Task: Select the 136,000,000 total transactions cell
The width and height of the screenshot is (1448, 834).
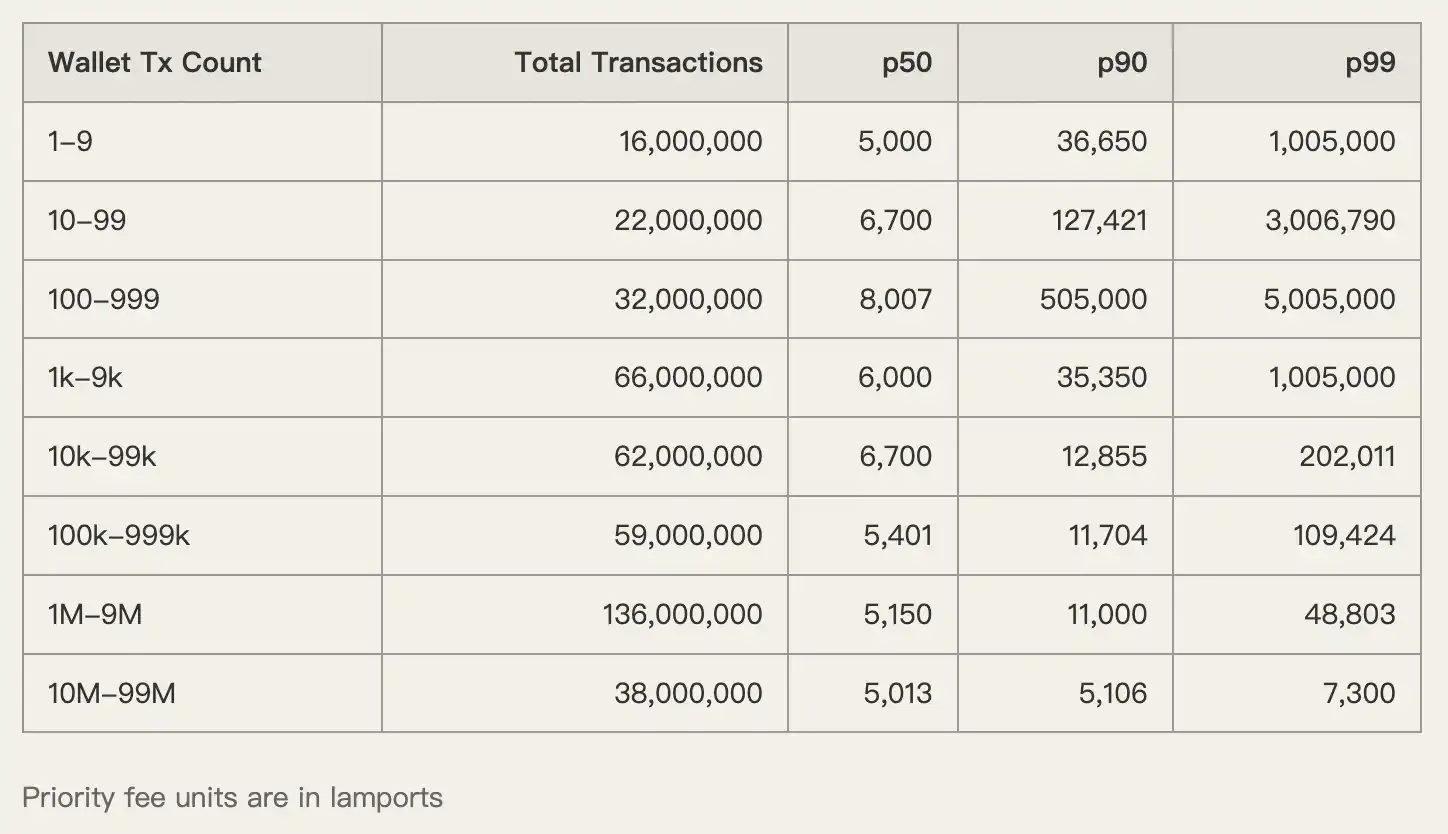Action: [682, 614]
